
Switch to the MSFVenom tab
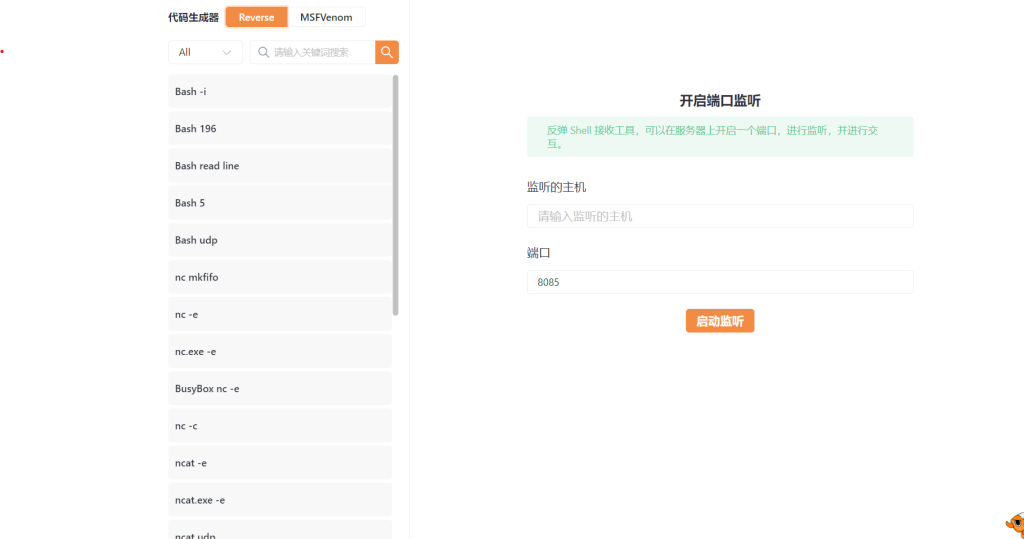(x=326, y=17)
